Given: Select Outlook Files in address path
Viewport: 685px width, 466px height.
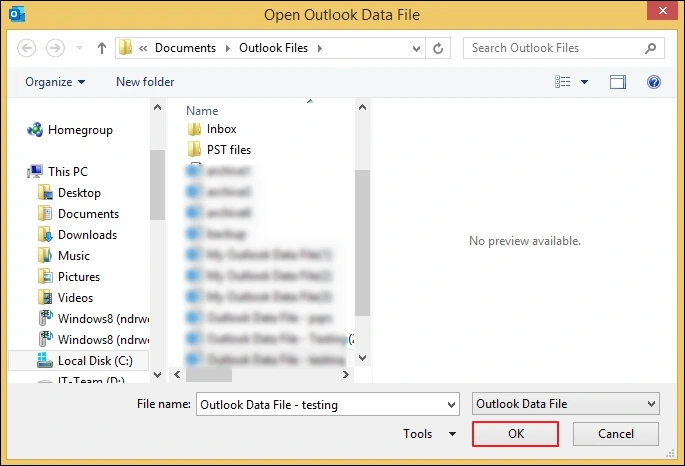Looking at the screenshot, I should (273, 48).
